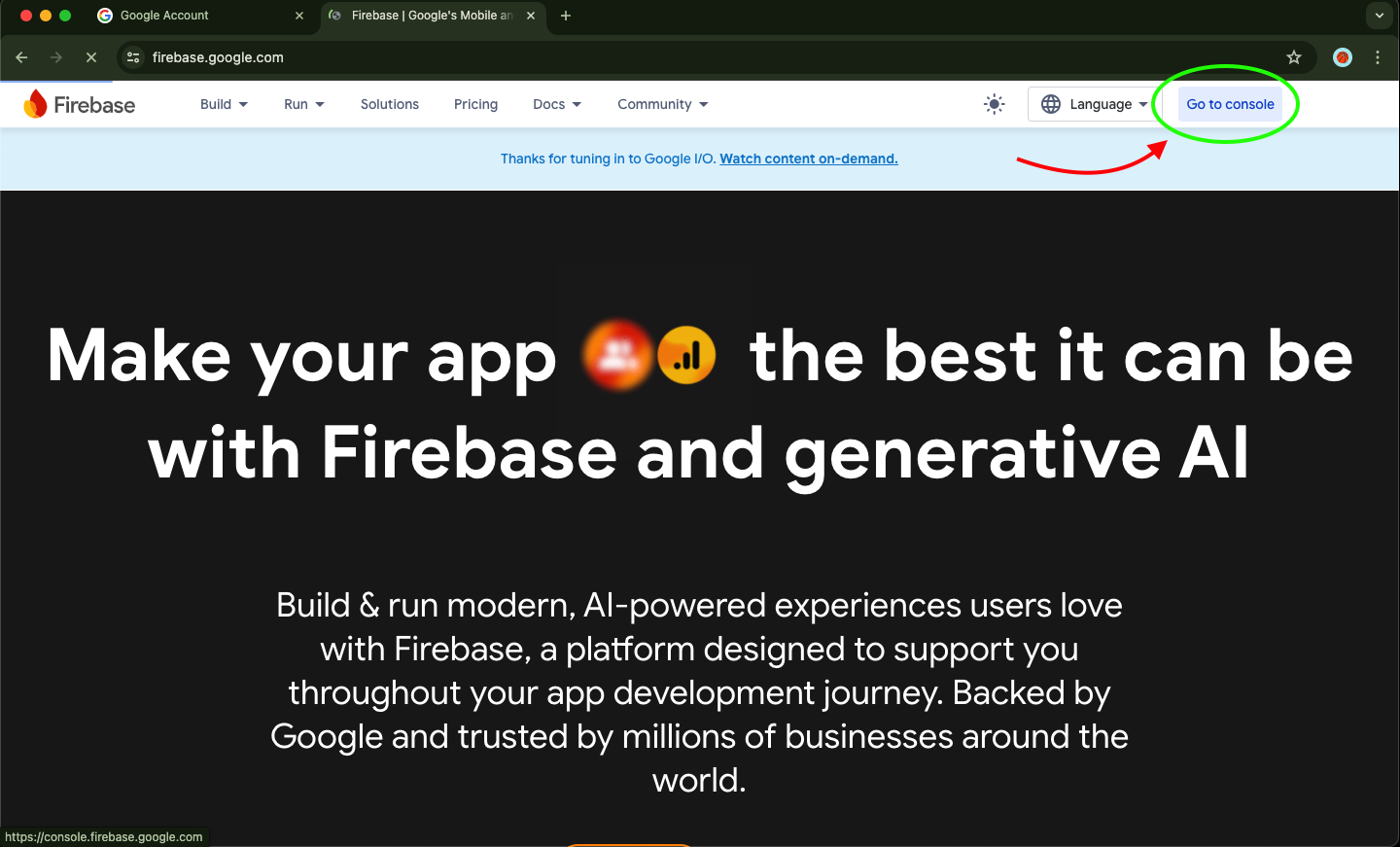
Task: Bookmark the page with the star icon
Action: [x=1294, y=57]
